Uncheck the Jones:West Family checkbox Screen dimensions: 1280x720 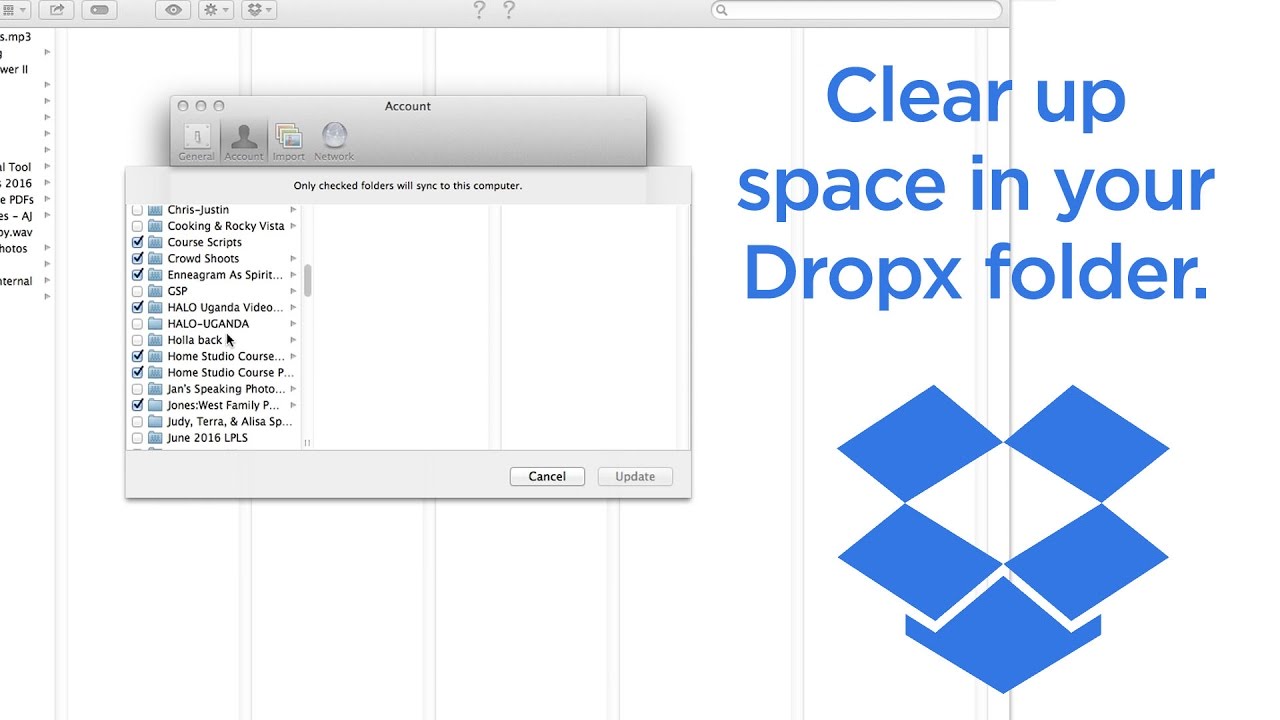click(x=137, y=405)
